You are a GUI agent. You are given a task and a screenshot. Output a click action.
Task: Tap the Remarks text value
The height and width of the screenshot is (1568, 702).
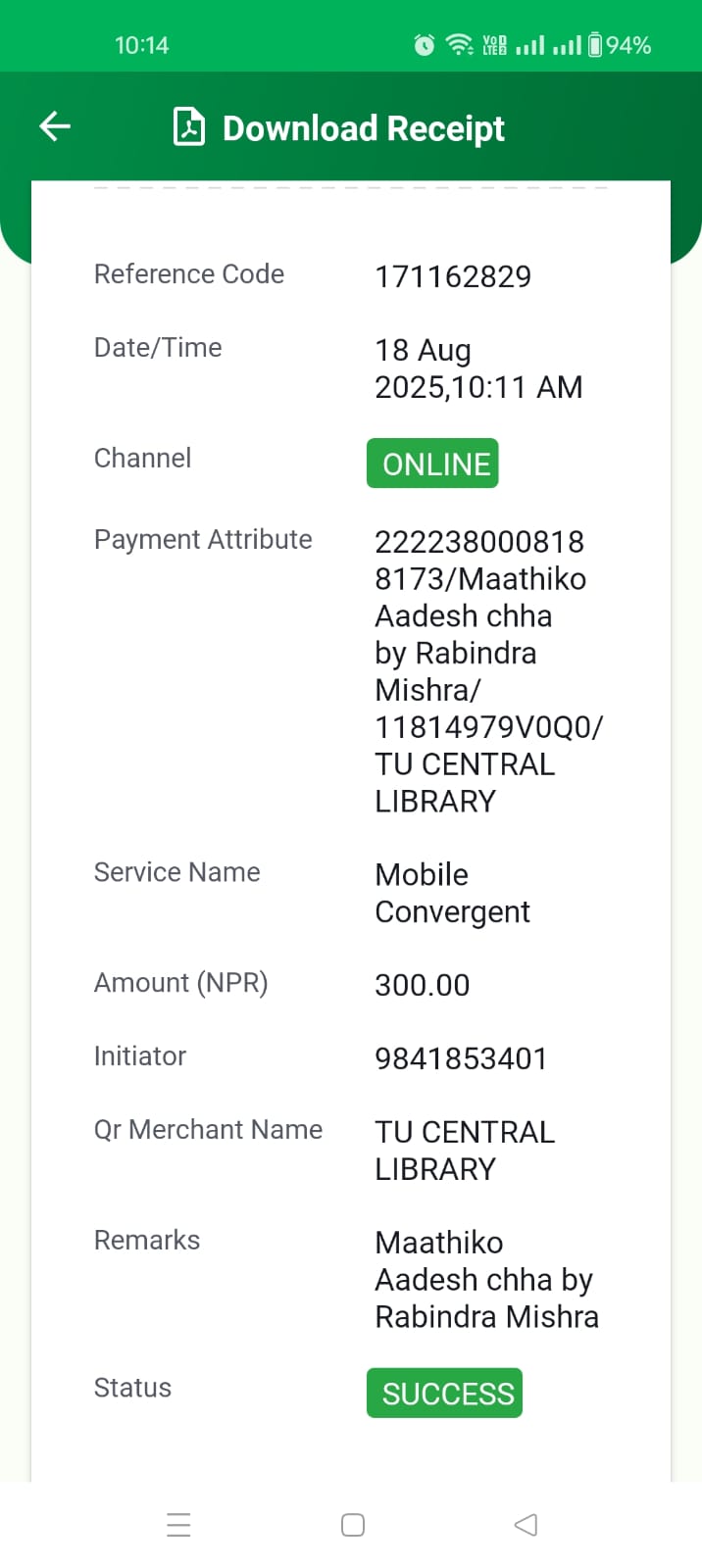(x=486, y=1279)
